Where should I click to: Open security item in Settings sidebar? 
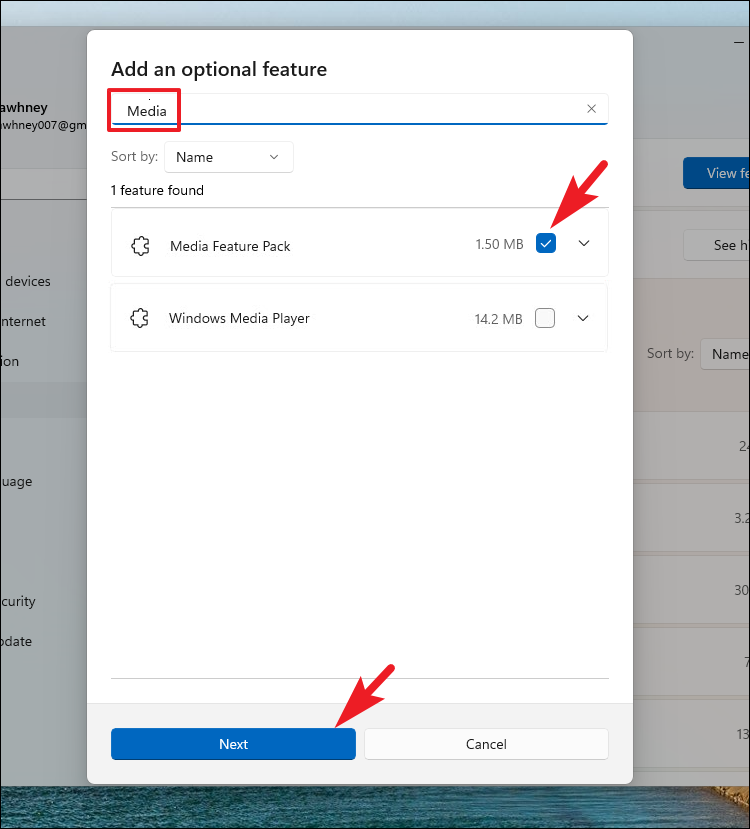(18, 601)
